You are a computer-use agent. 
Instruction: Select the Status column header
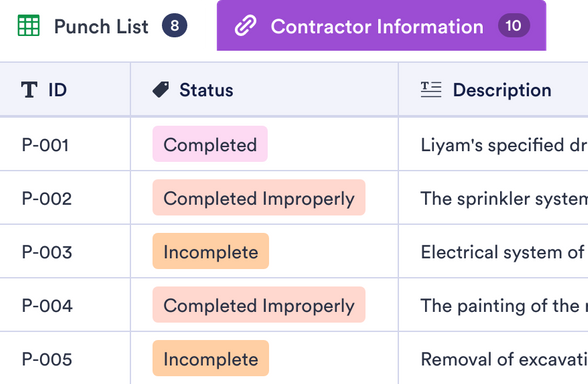tap(264, 90)
